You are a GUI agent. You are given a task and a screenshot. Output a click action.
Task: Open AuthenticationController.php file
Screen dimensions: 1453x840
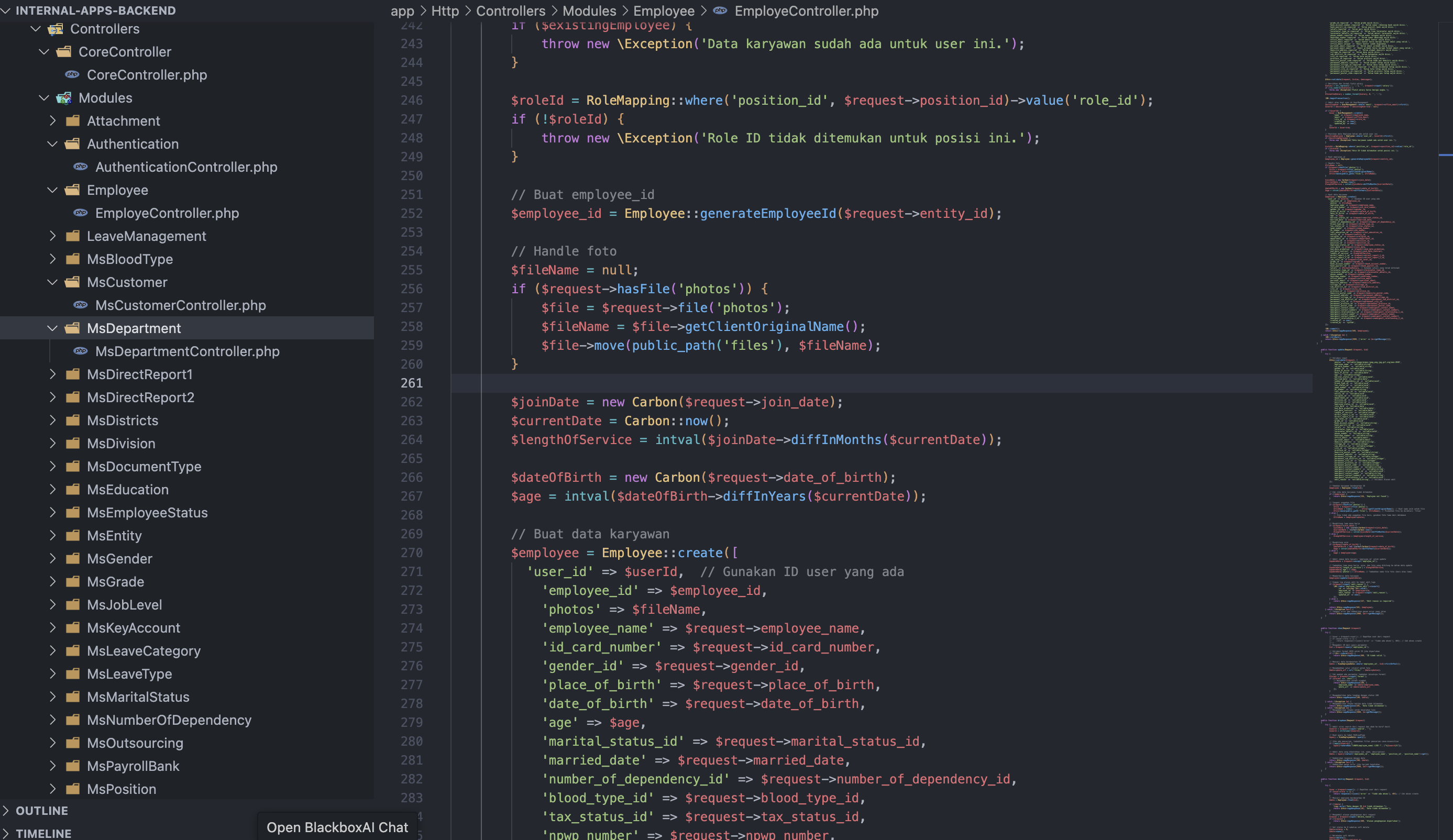[185, 167]
